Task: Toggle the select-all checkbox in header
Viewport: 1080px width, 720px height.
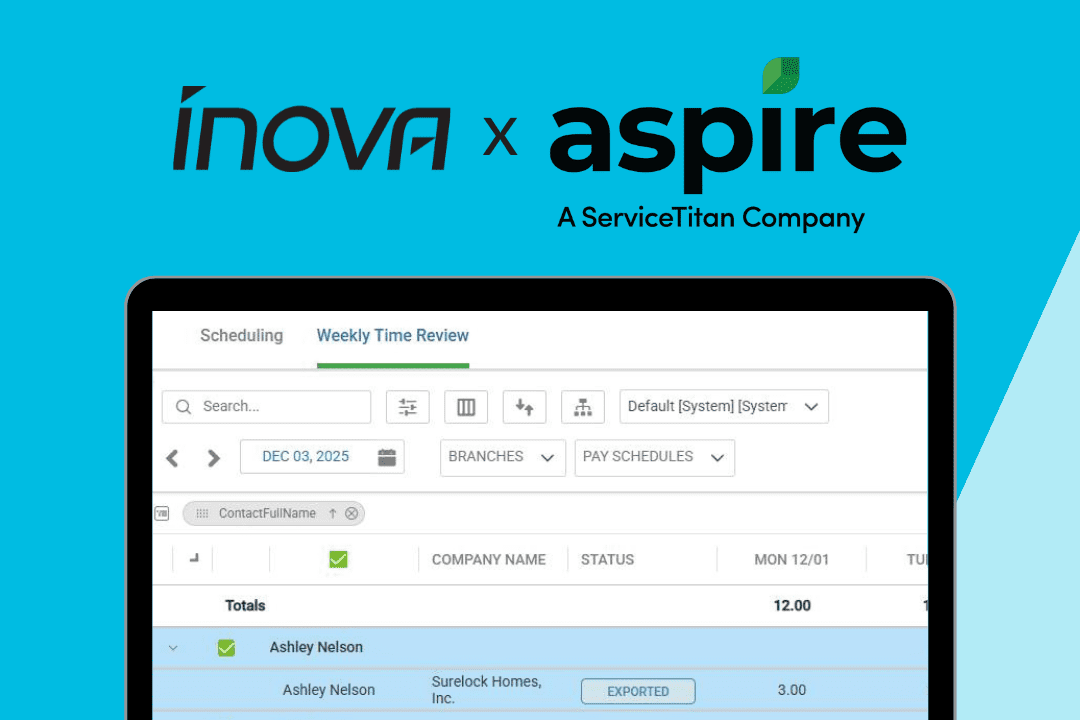Action: click(x=338, y=559)
